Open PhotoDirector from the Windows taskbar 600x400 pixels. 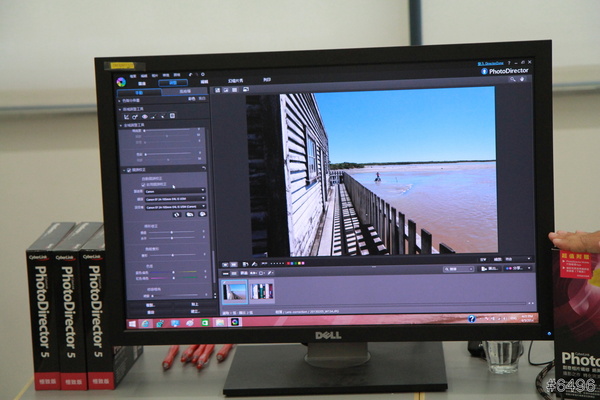point(235,322)
